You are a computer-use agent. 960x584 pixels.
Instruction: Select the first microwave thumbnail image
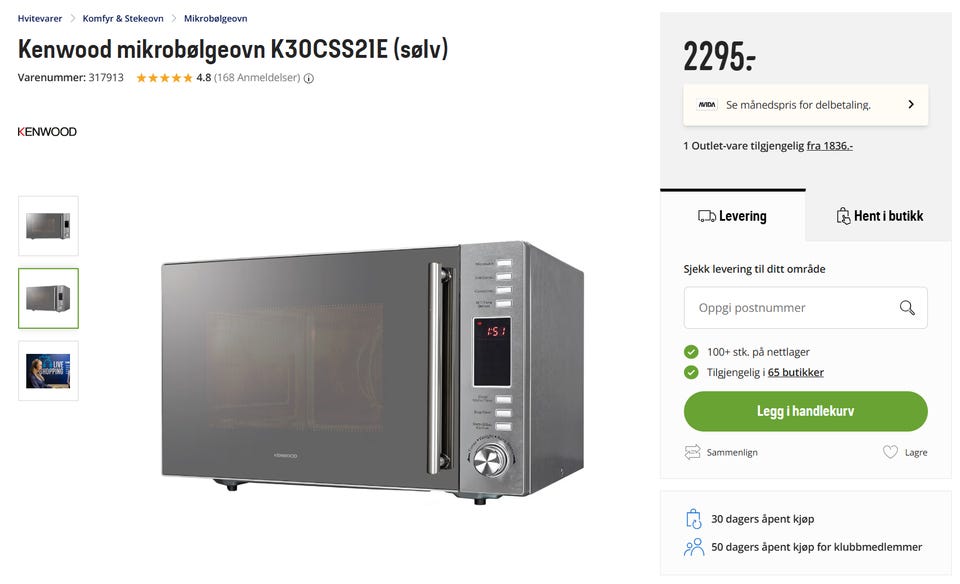pos(48,226)
